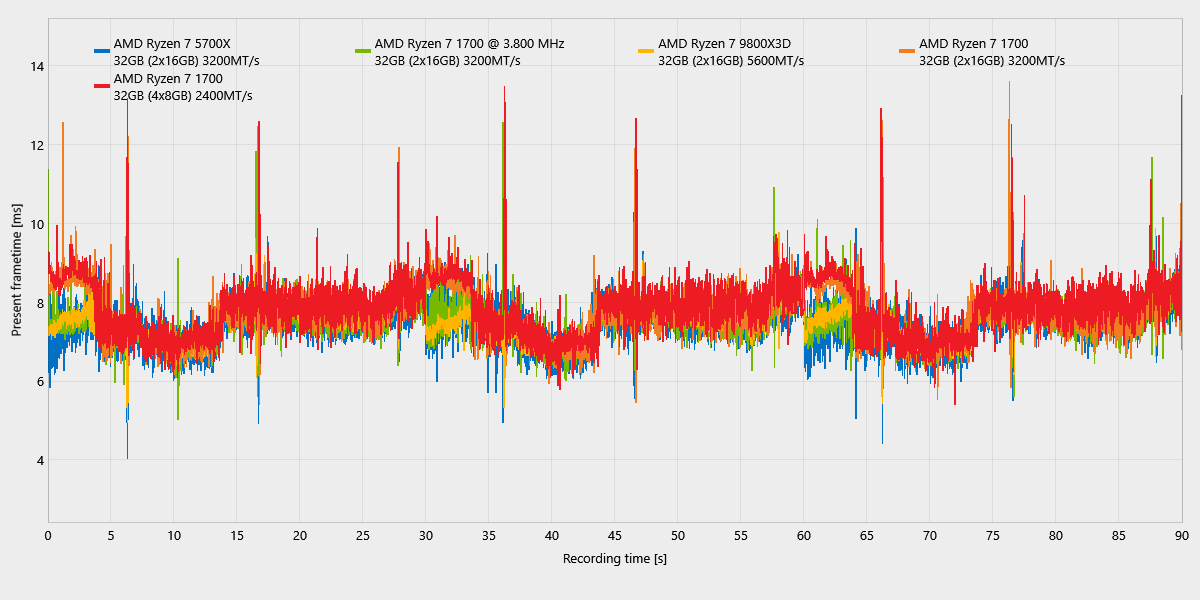
Task: Click the 'Recording time [s]' axis title
Action: tap(615, 558)
